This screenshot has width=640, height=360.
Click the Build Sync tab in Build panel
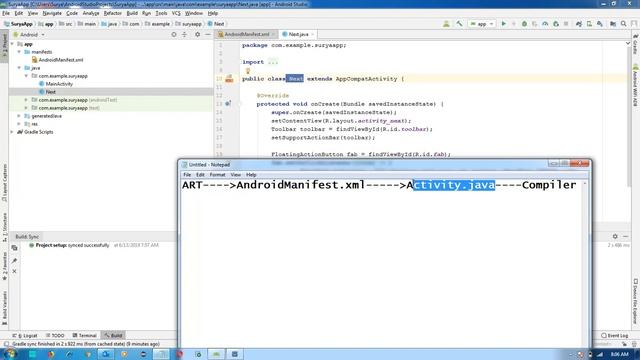tap(27, 237)
